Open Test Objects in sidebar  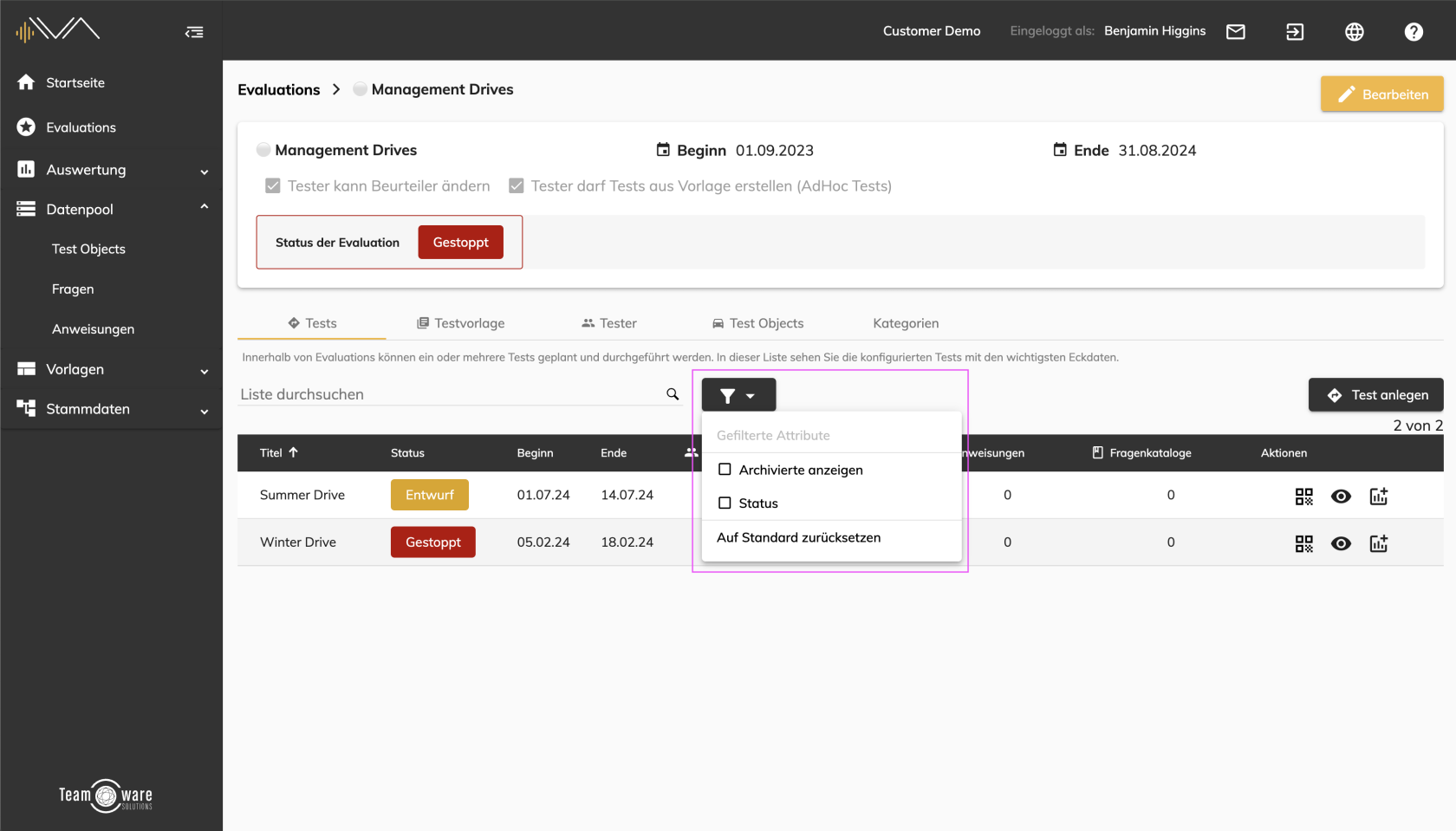(88, 249)
